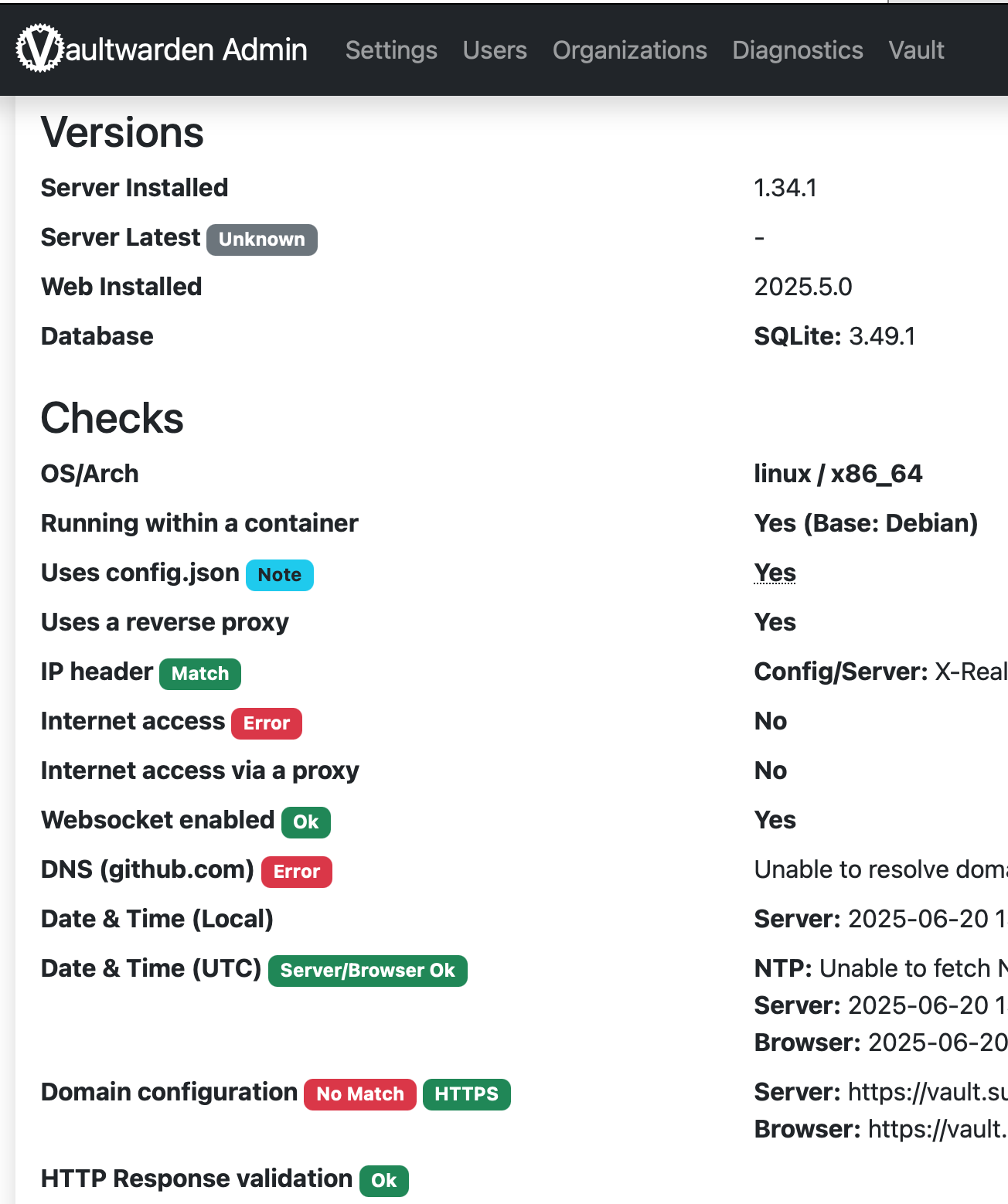
Task: Click the HTTPS badge beside Domain configuration
Action: coord(467,1094)
